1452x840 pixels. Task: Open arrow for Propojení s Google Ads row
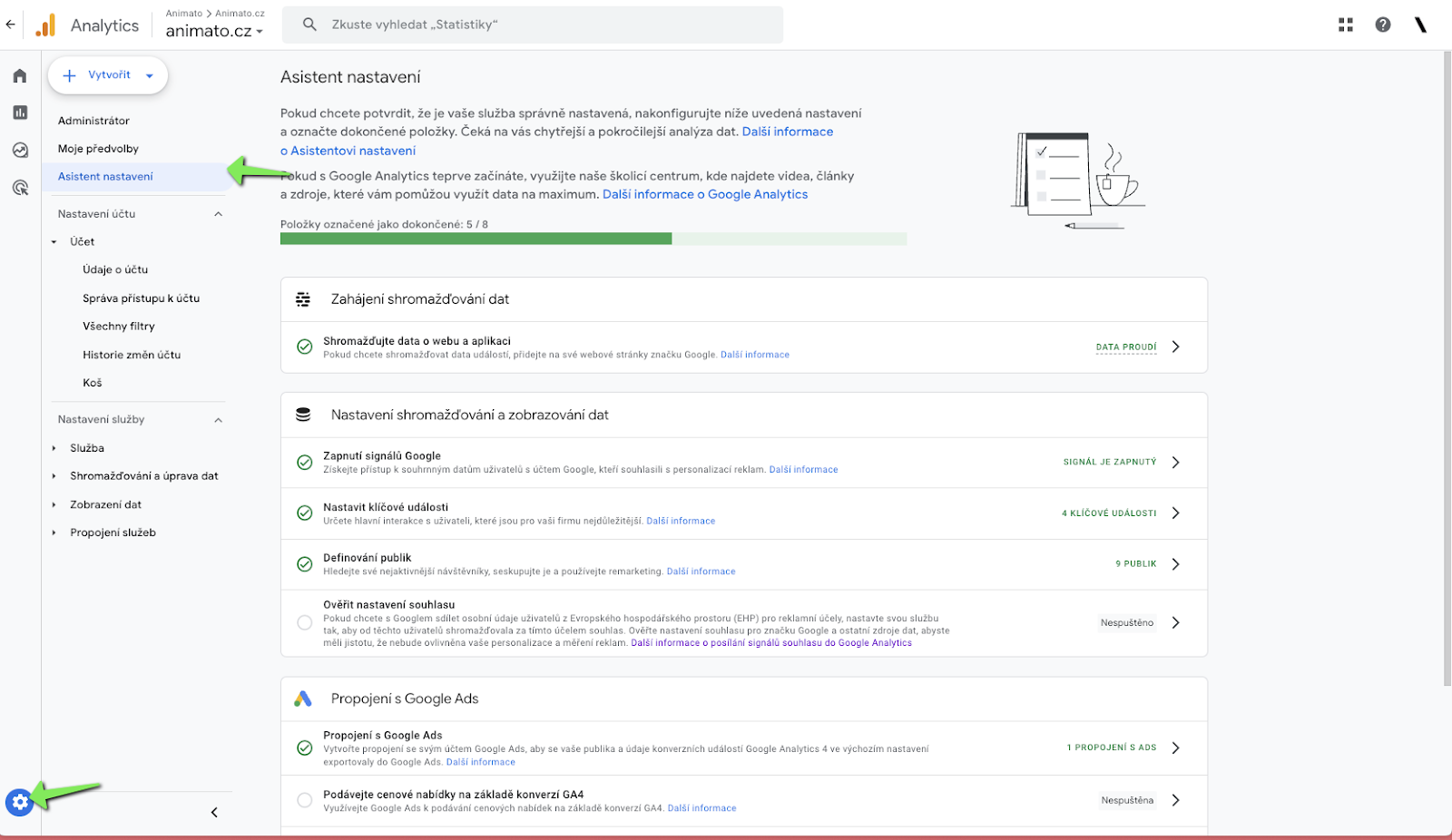(x=1176, y=748)
